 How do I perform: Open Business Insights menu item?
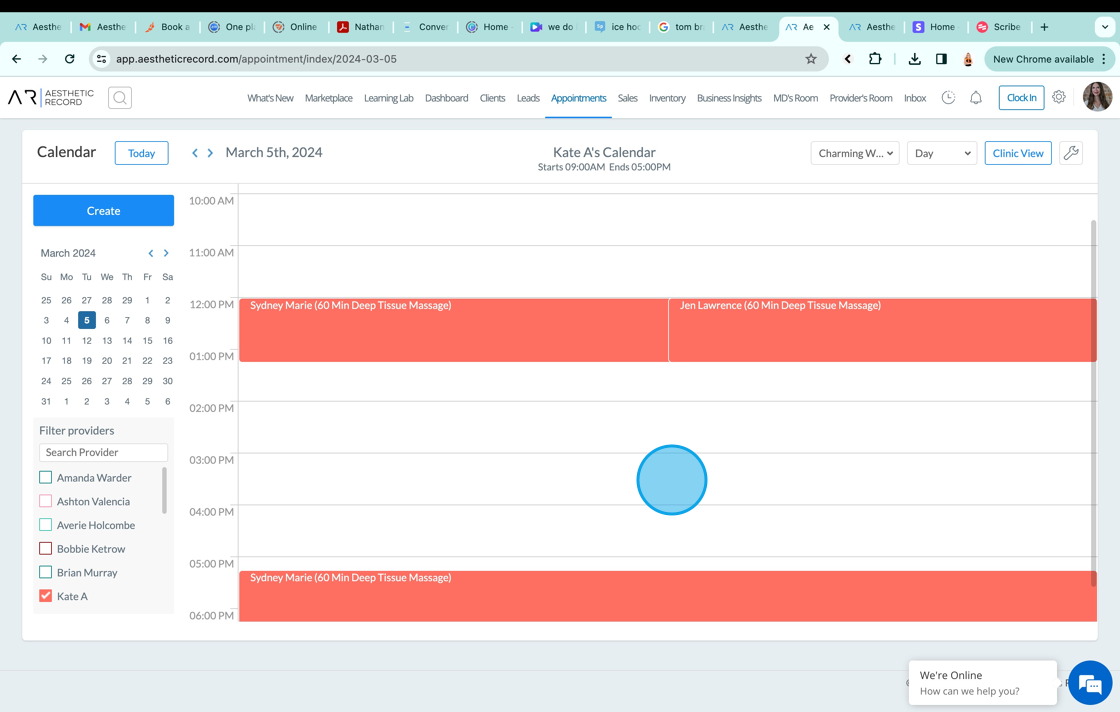(729, 98)
